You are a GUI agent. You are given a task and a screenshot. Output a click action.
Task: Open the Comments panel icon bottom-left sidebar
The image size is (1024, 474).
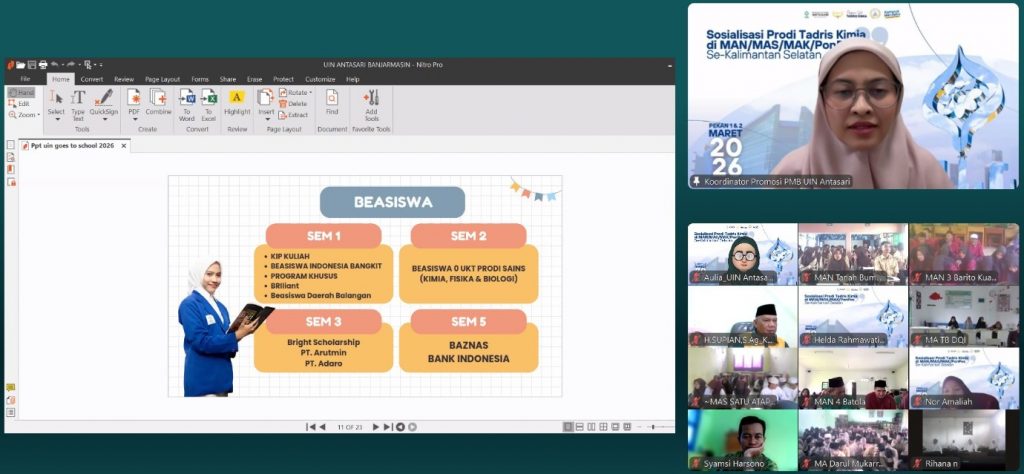coord(10,388)
